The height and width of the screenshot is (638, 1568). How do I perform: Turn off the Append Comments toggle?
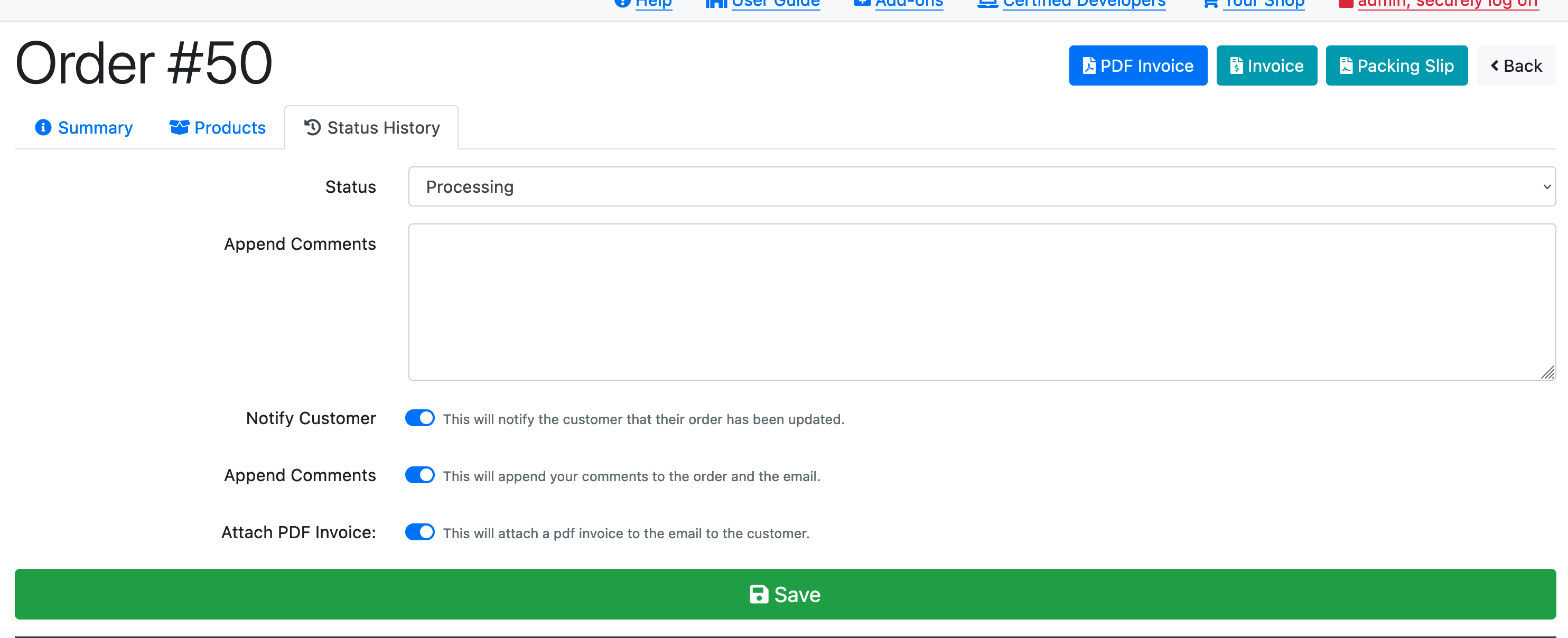point(420,475)
